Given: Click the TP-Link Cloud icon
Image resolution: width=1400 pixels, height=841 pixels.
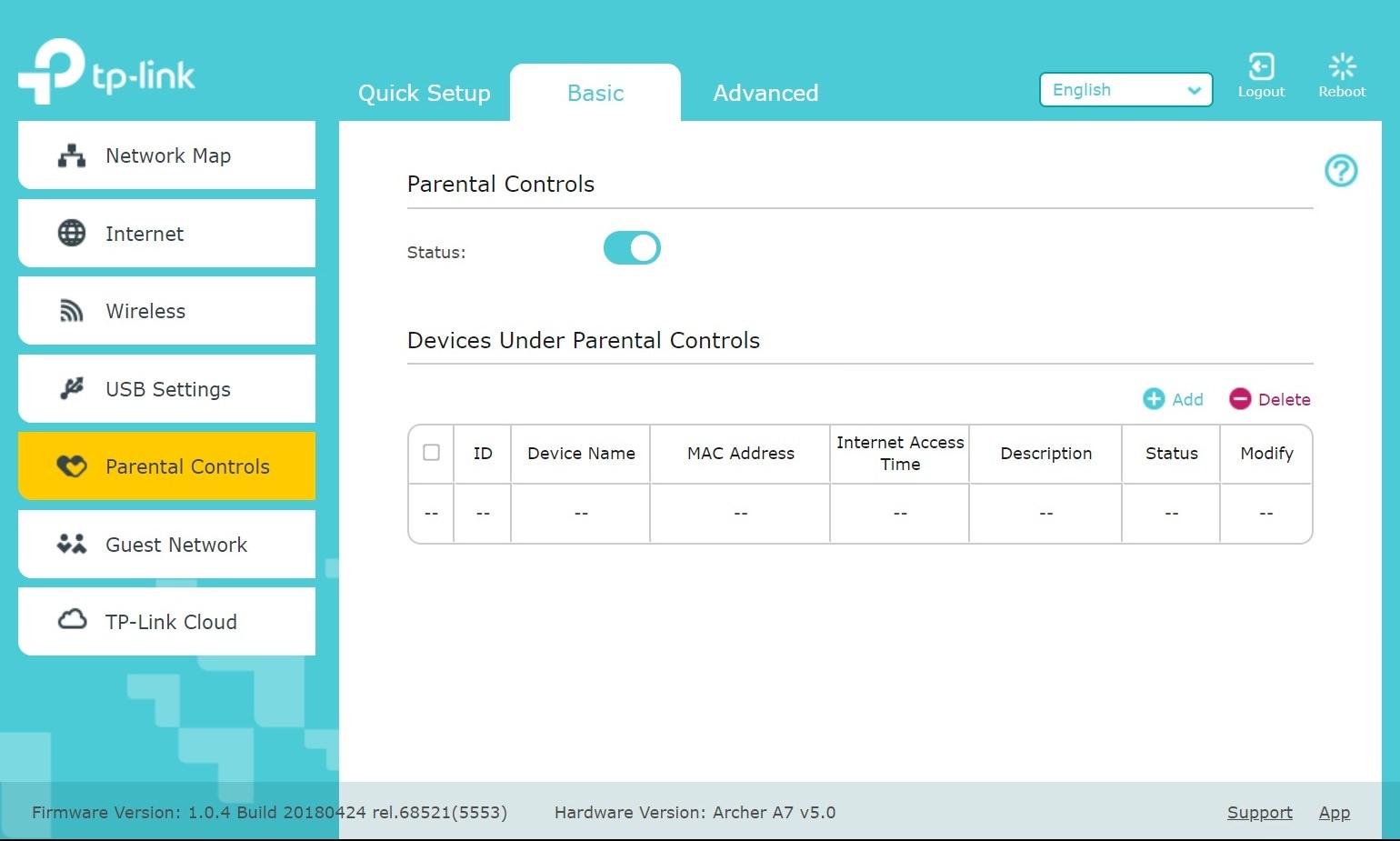Looking at the screenshot, I should [x=72, y=620].
